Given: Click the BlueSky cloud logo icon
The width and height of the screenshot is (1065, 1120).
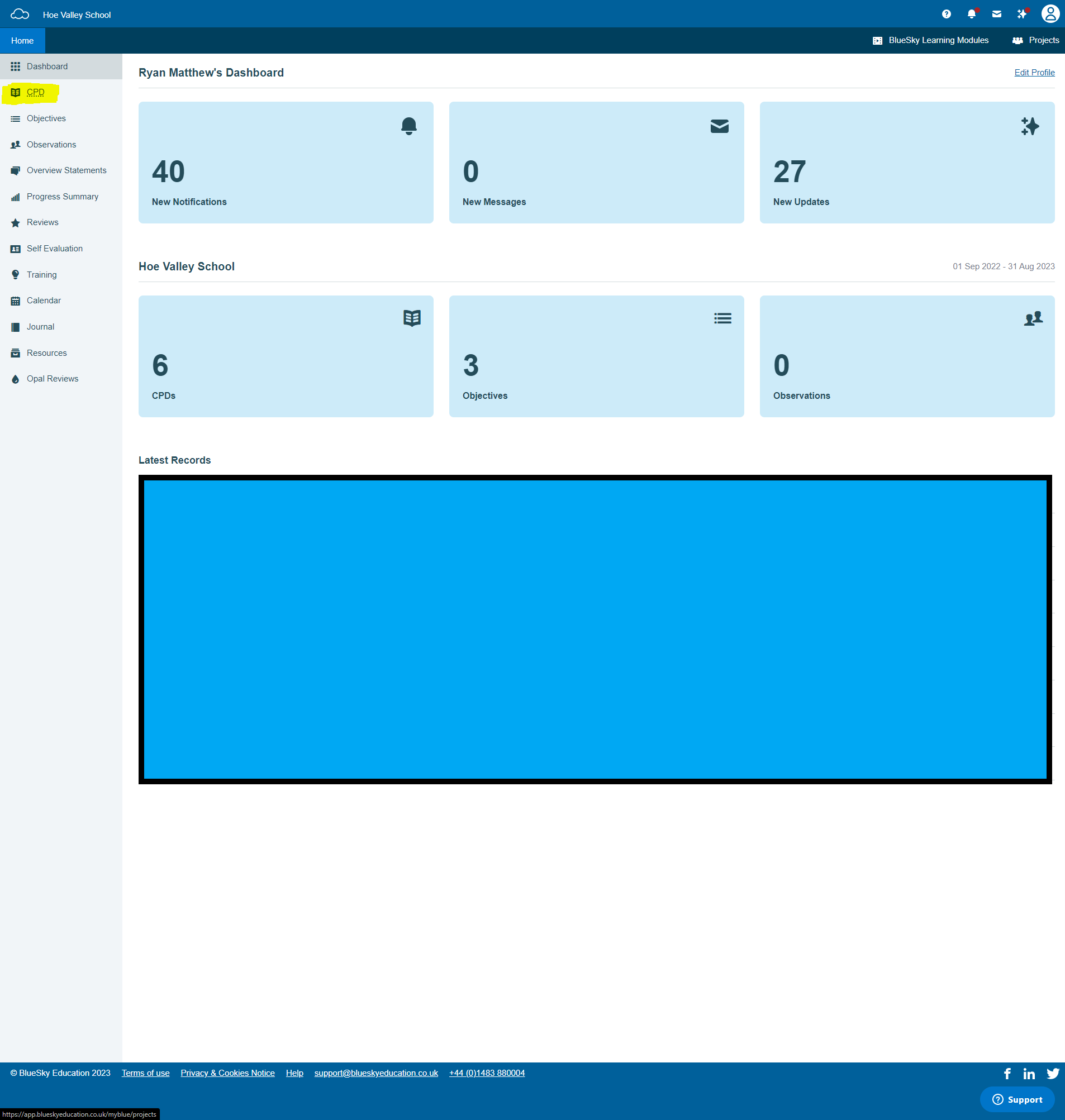Looking at the screenshot, I should (20, 14).
